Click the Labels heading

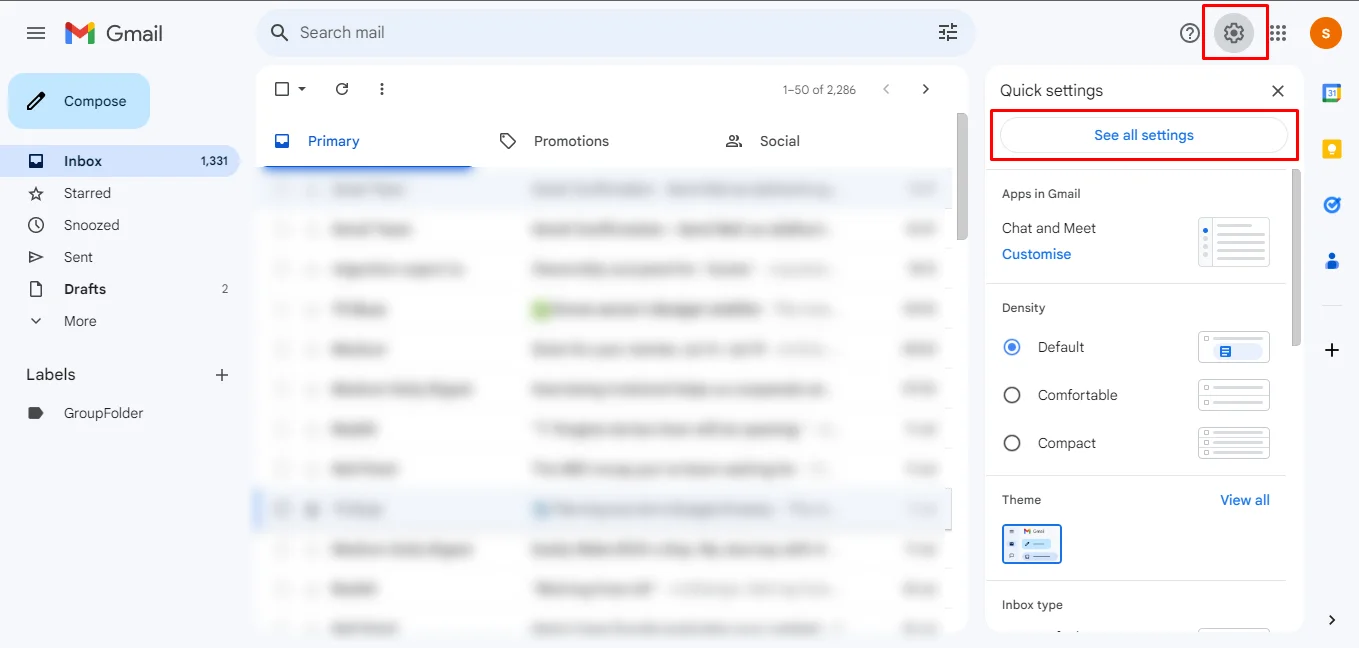(51, 375)
